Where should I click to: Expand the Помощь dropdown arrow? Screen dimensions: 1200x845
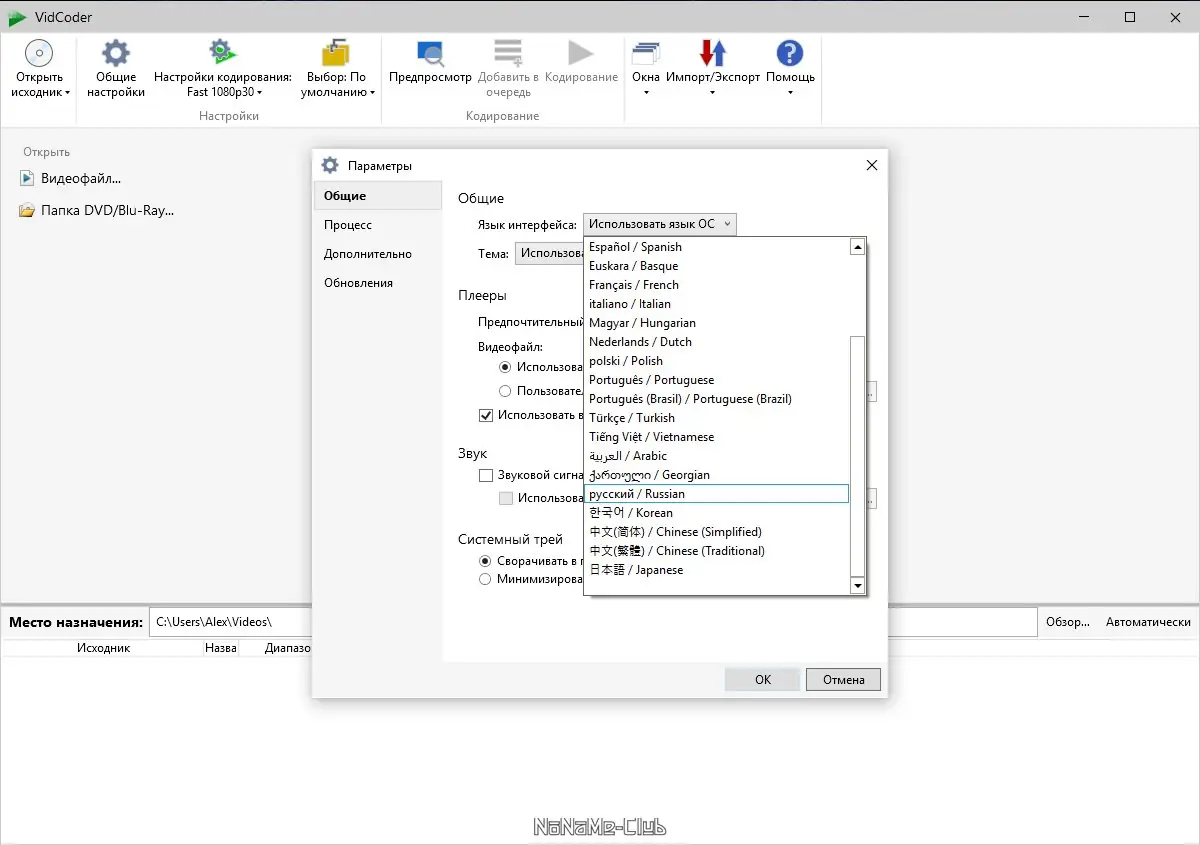(x=790, y=93)
